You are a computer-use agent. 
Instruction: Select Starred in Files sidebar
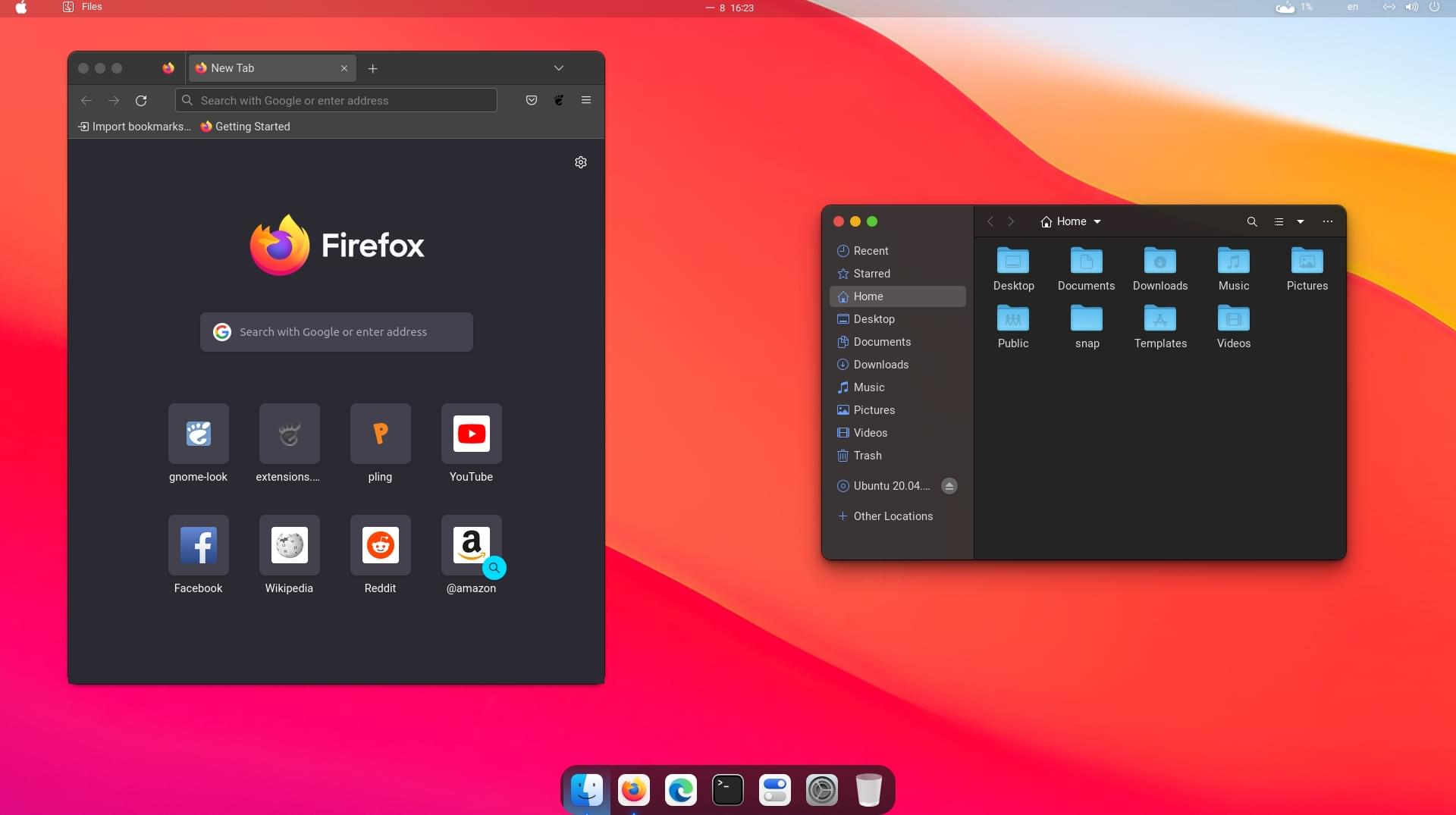898,274
